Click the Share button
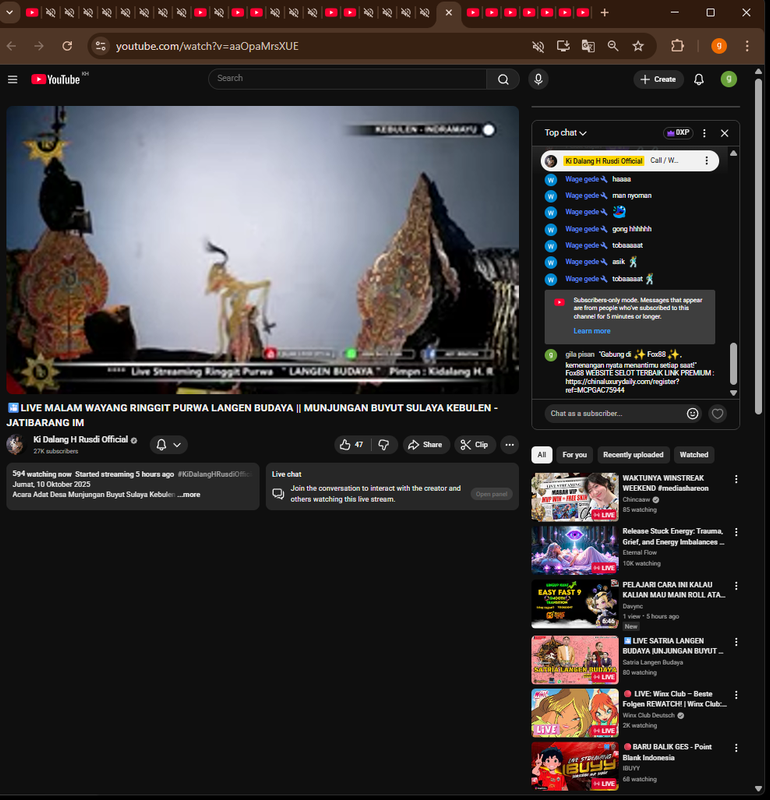The image size is (770, 800). click(424, 445)
